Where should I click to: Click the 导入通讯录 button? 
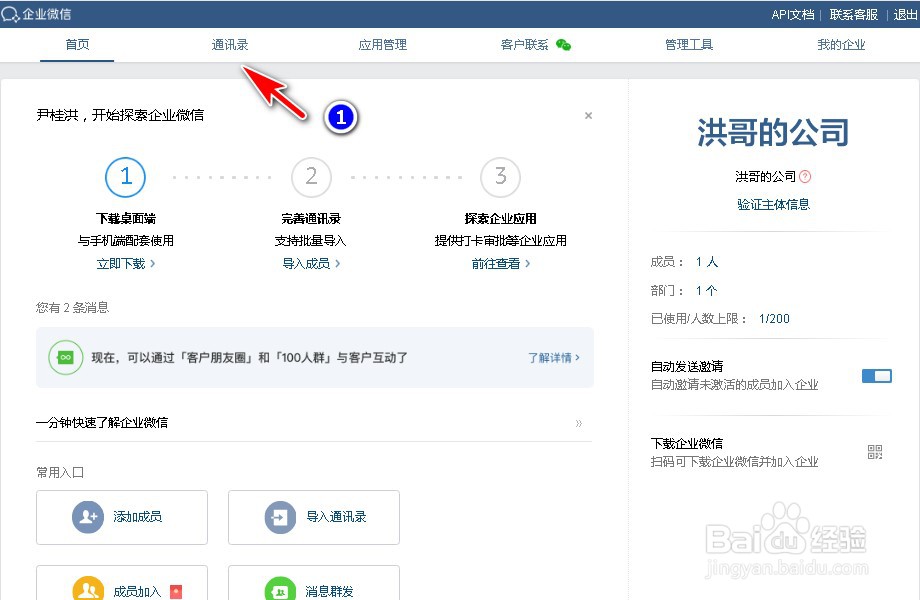[314, 517]
